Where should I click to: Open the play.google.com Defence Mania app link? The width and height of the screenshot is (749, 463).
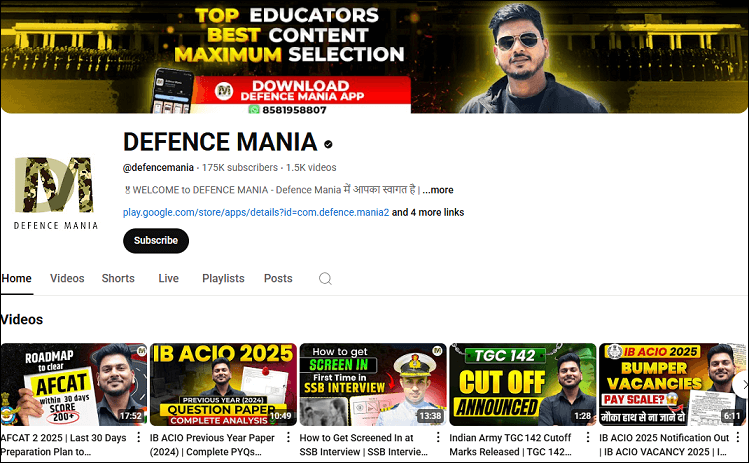click(x=256, y=212)
